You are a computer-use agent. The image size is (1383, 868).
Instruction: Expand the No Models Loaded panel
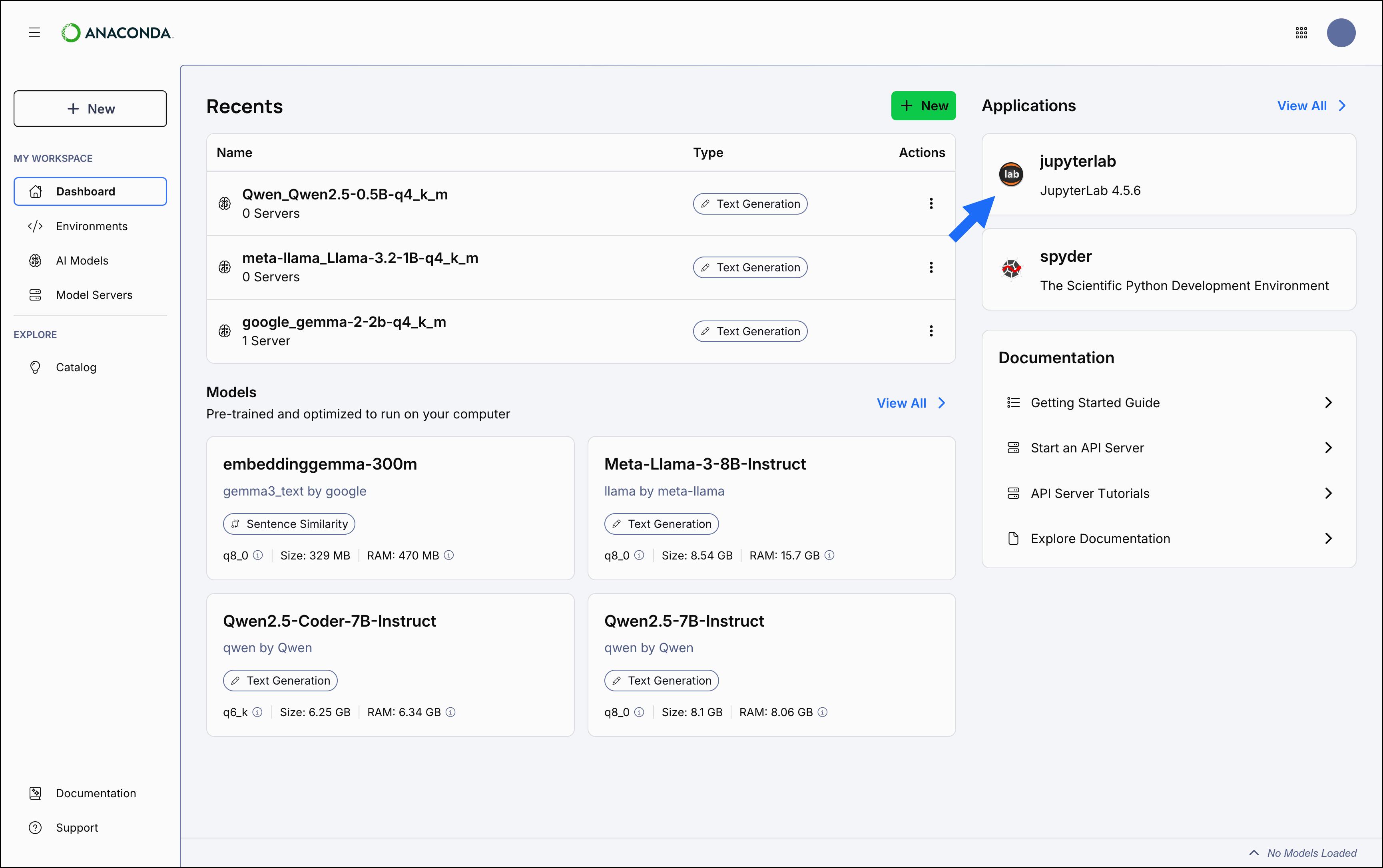[x=1303, y=853]
